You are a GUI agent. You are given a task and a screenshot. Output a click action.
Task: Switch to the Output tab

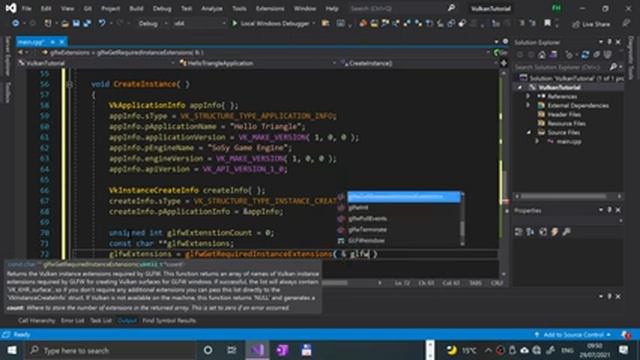[127, 321]
